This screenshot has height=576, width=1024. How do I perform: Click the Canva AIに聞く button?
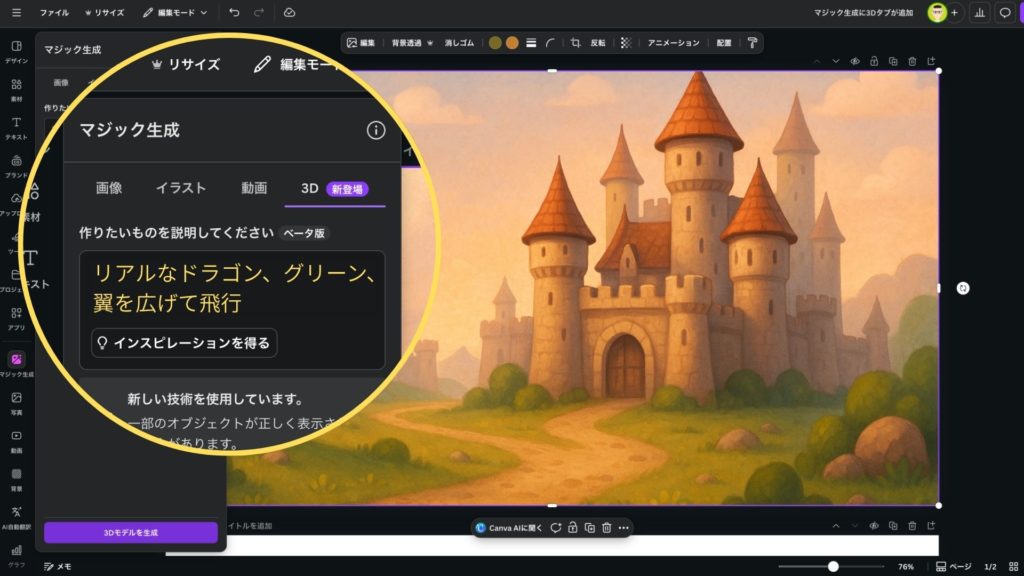coord(508,528)
